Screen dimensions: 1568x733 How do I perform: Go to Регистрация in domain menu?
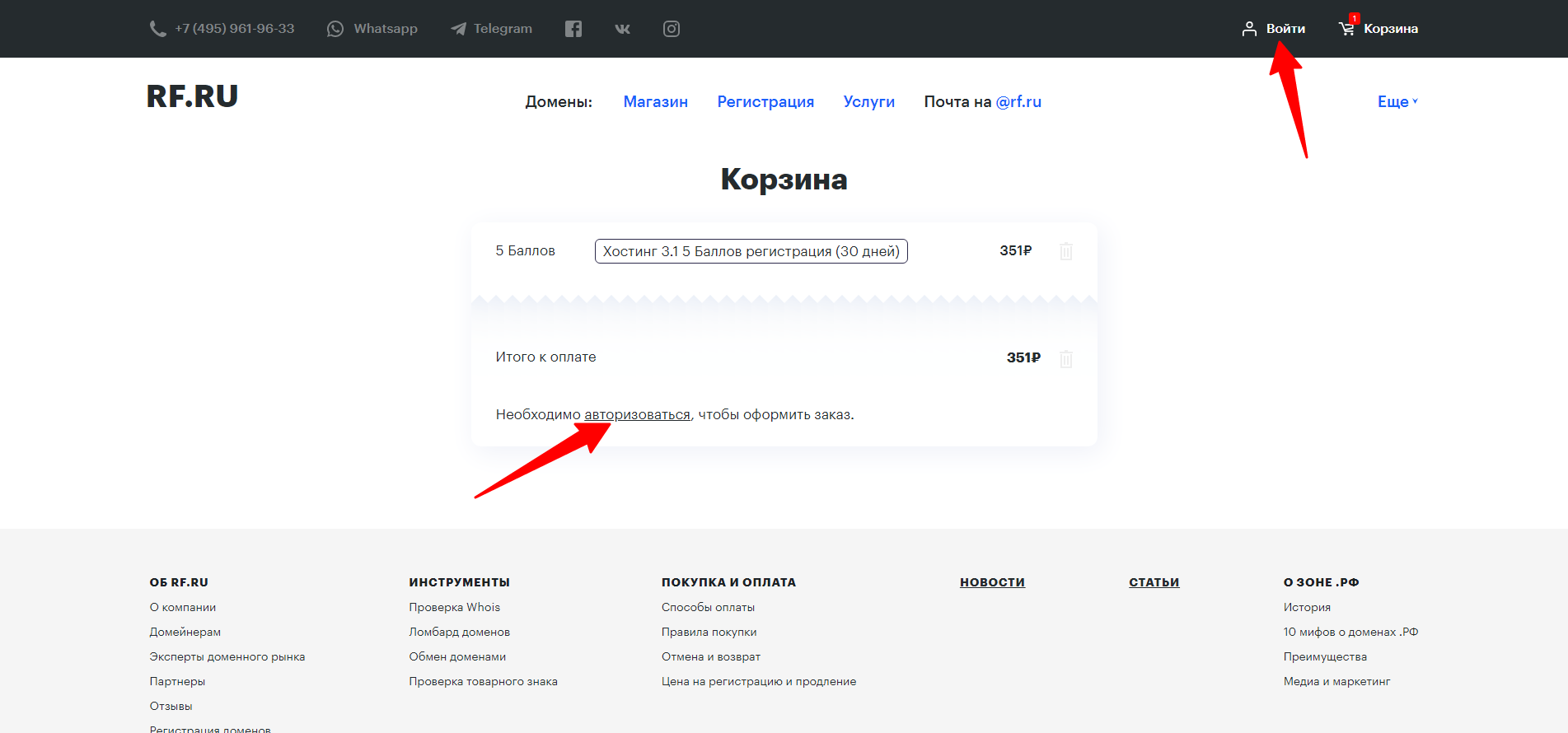click(765, 101)
